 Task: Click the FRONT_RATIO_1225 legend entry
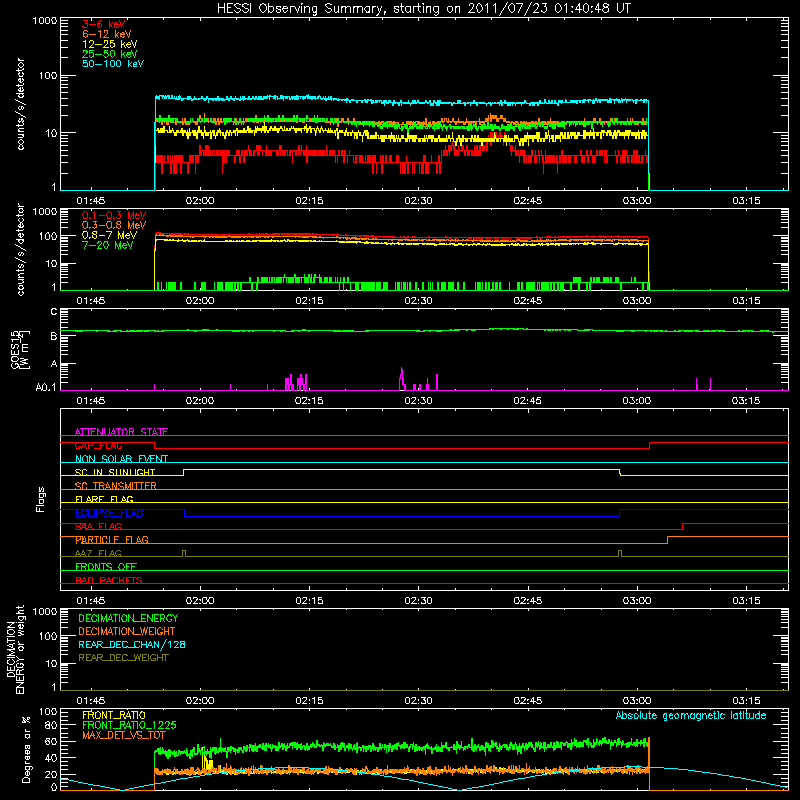(x=129, y=725)
